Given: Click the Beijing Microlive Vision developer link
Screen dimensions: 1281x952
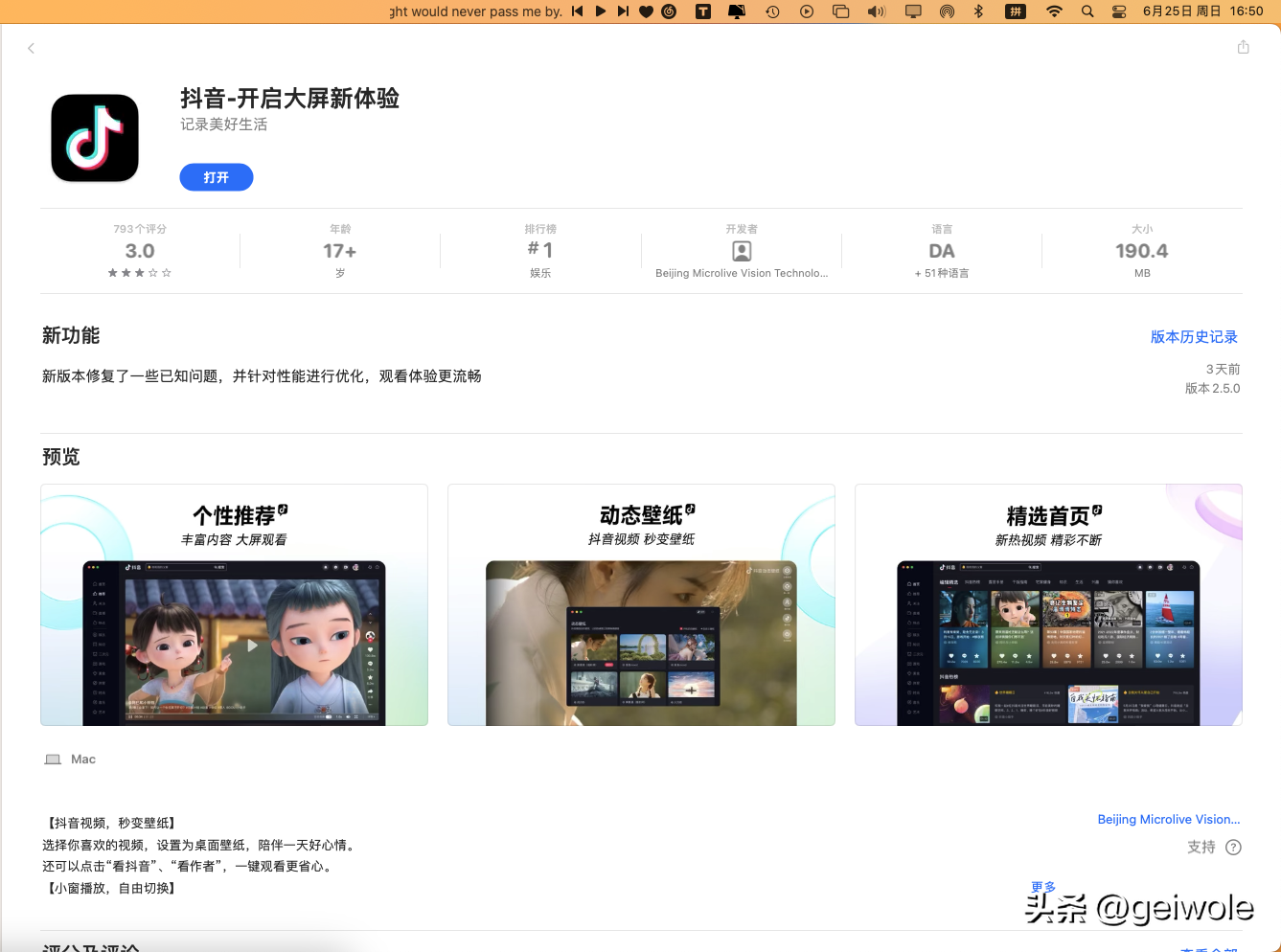Looking at the screenshot, I should click(1169, 819).
